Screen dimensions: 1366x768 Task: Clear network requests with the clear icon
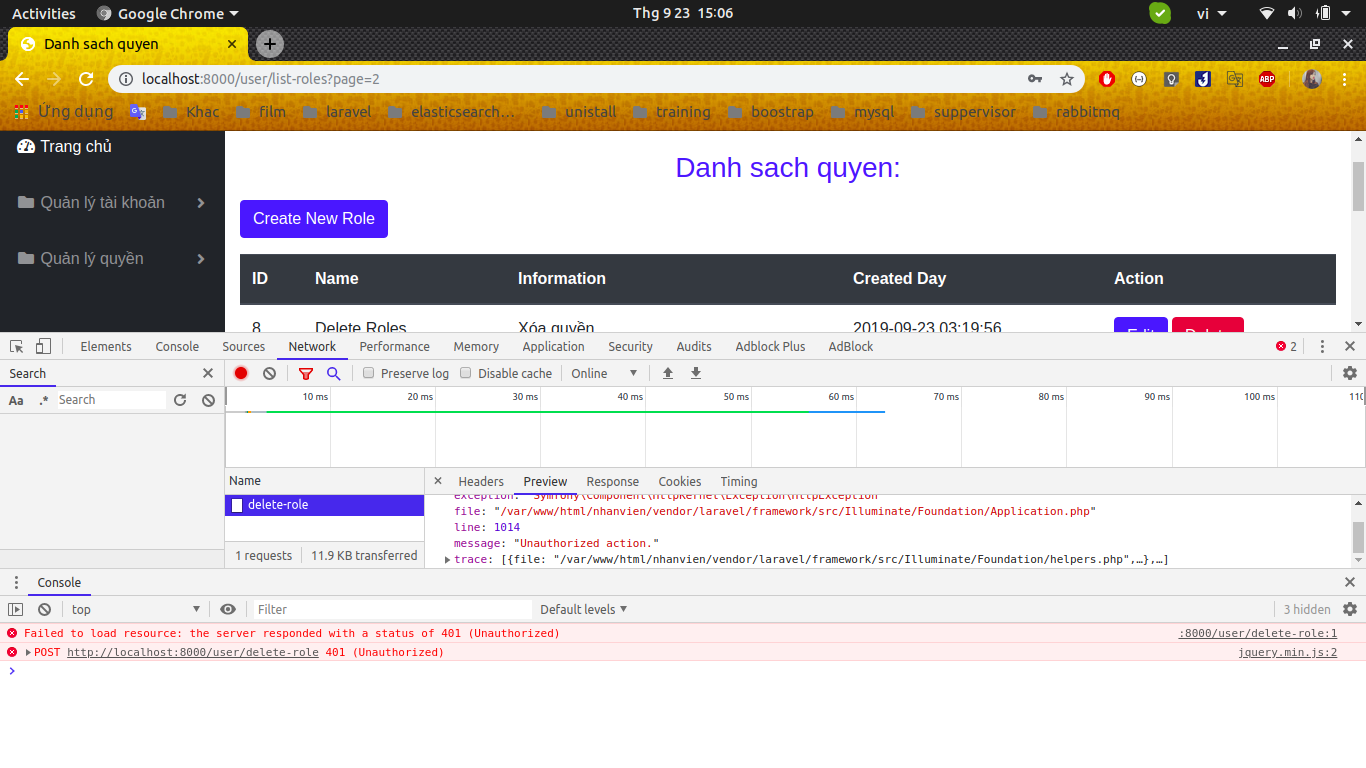click(268, 373)
